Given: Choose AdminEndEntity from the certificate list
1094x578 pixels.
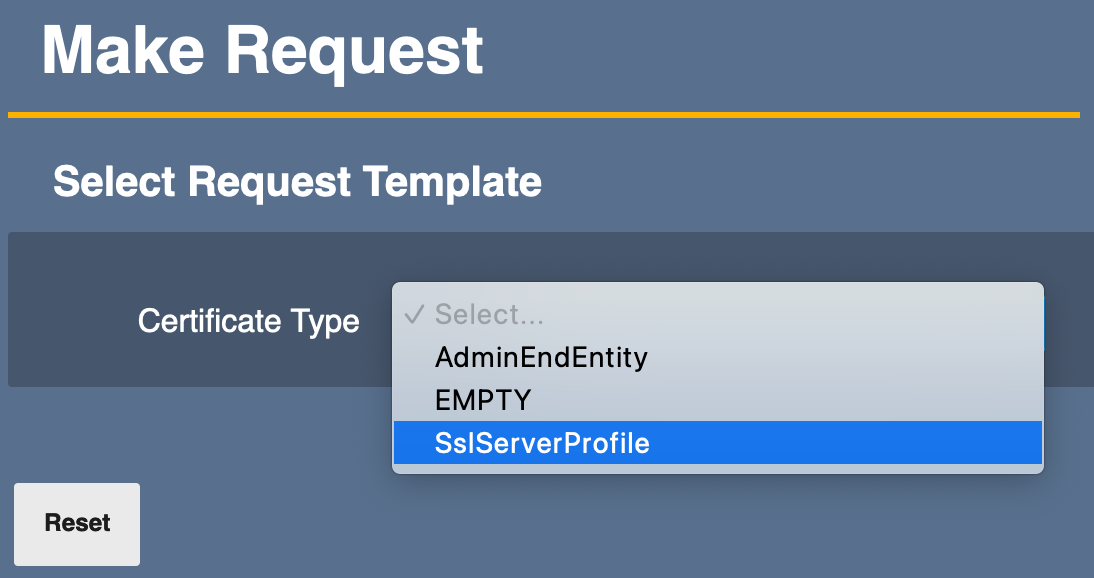Looking at the screenshot, I should click(x=540, y=357).
